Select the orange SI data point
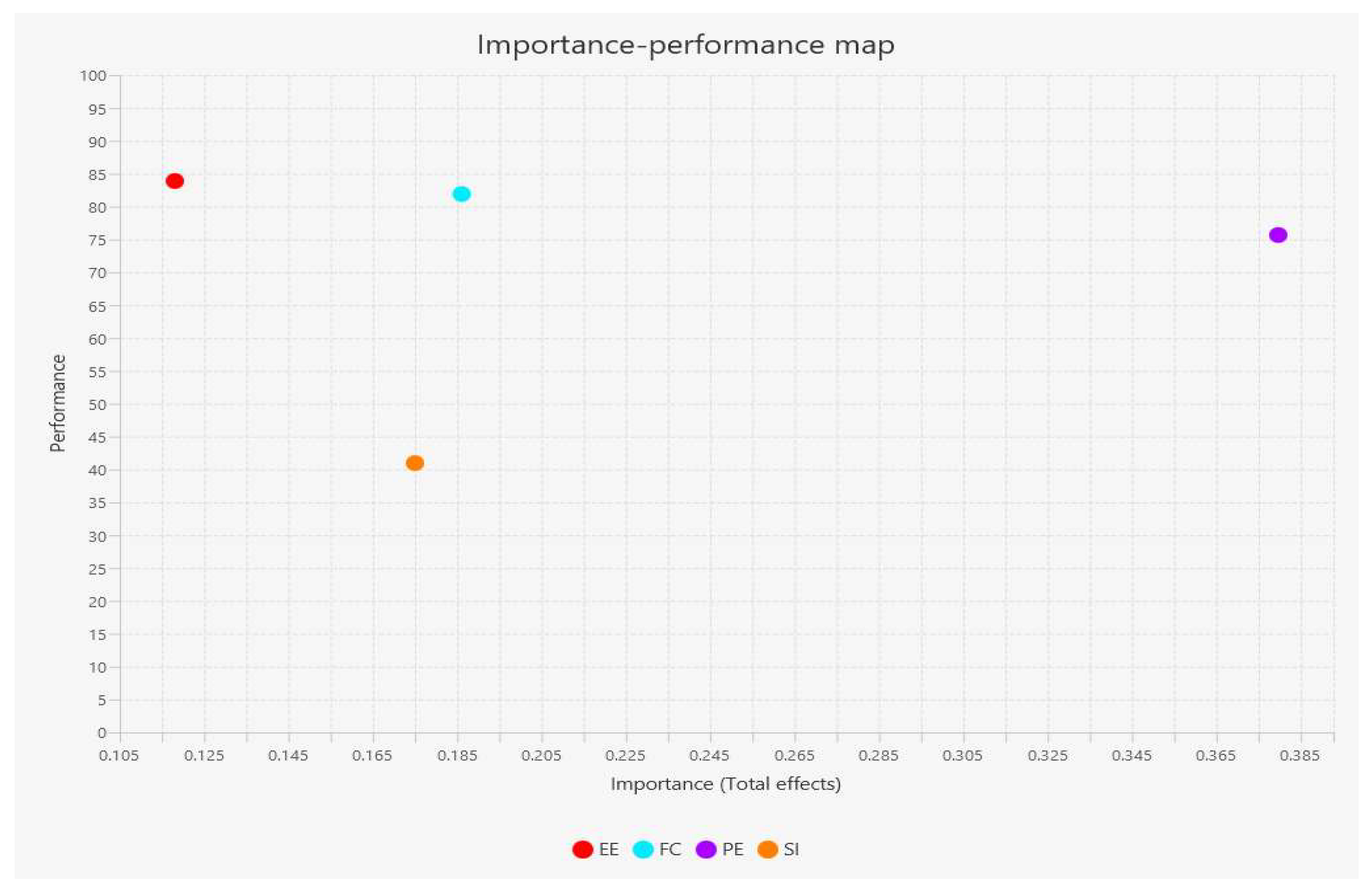 (414, 462)
